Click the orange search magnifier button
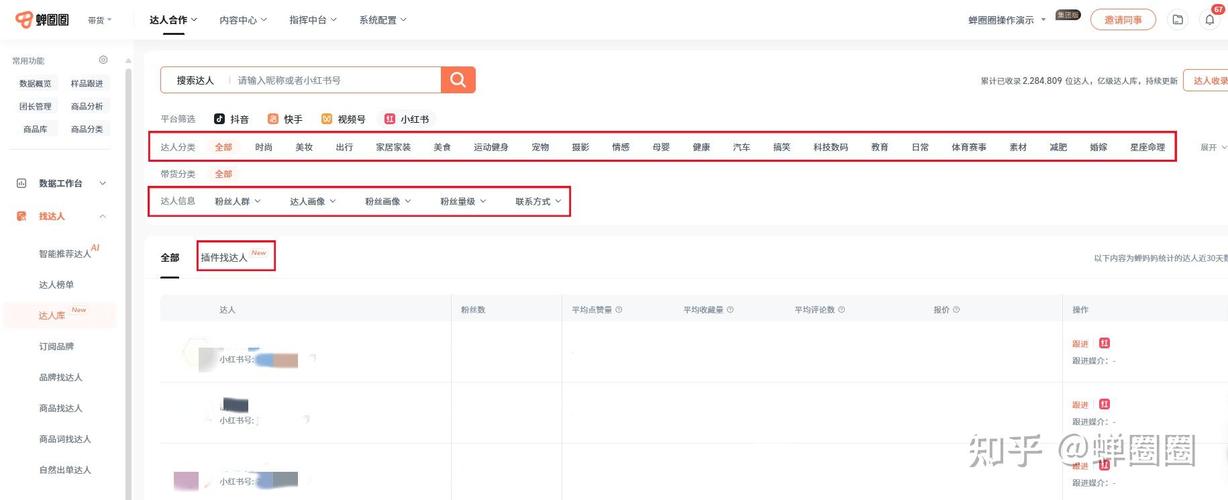1228x500 pixels. pos(458,80)
